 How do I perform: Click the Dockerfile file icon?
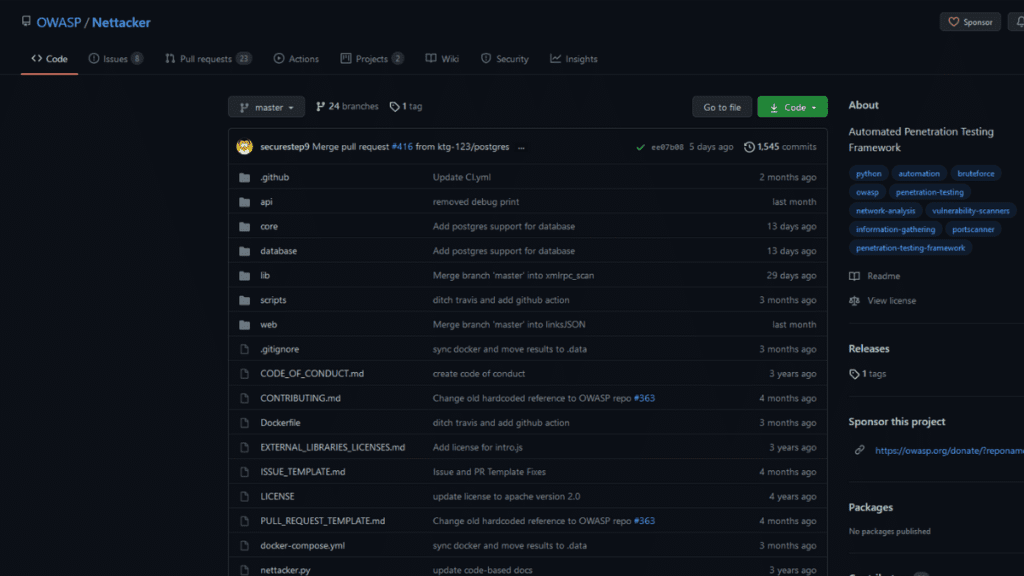pyautogui.click(x=244, y=423)
